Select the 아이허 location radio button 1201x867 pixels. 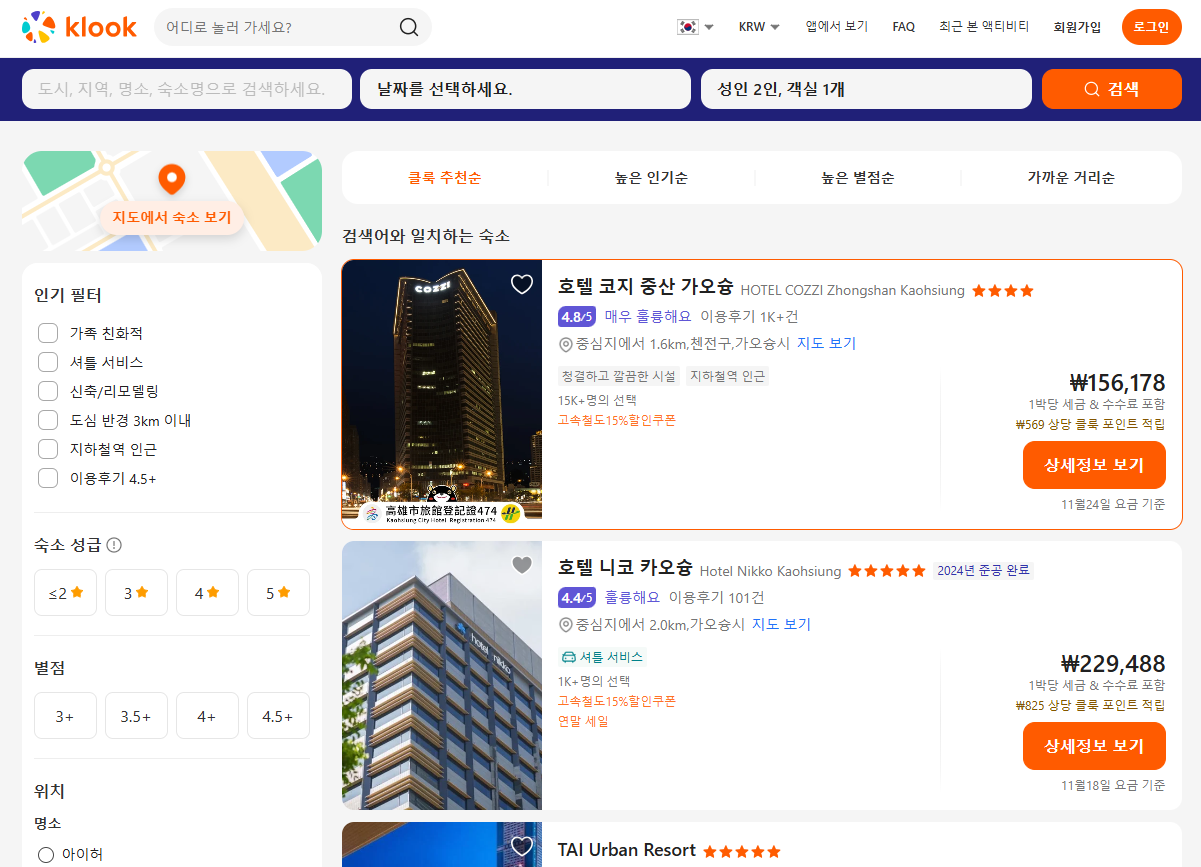pyautogui.click(x=46, y=855)
